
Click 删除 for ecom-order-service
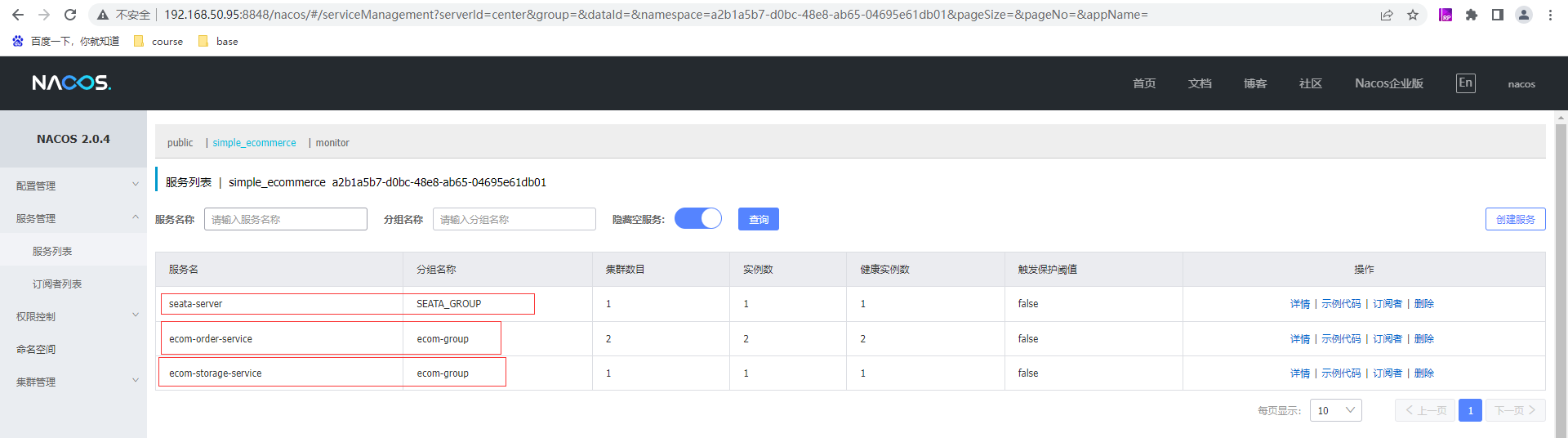(x=1424, y=338)
